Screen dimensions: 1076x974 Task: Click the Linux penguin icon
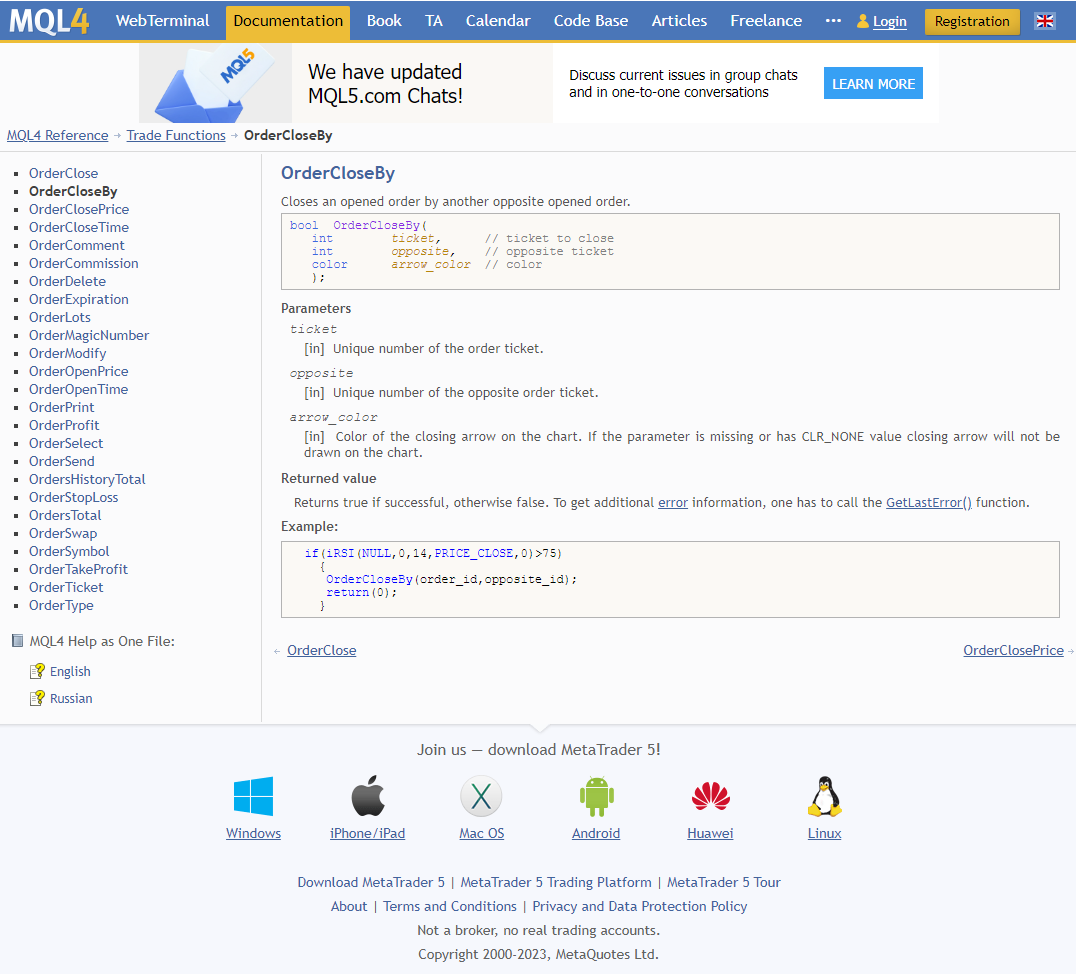(x=825, y=796)
